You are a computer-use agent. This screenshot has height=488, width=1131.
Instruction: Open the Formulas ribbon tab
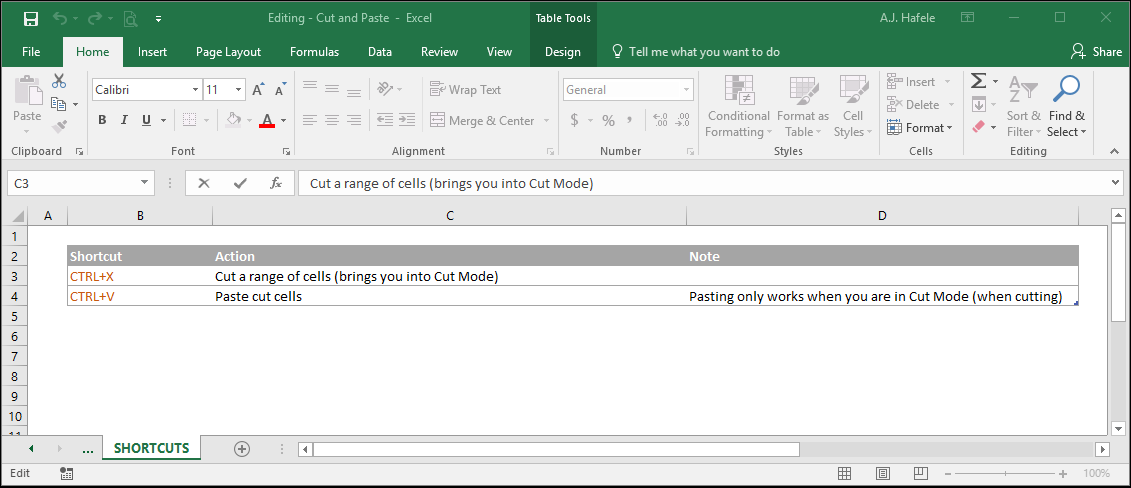[x=314, y=52]
